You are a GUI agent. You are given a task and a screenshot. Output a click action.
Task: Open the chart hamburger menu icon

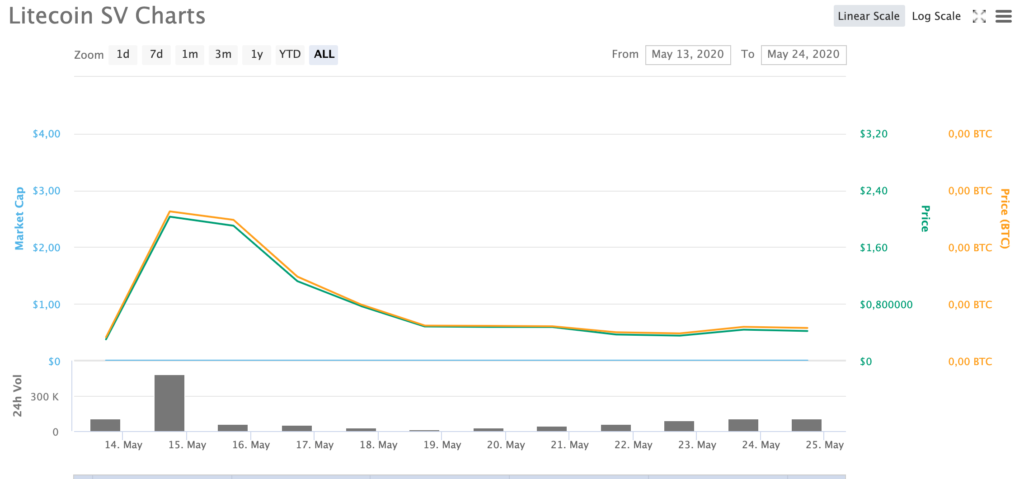click(1003, 16)
